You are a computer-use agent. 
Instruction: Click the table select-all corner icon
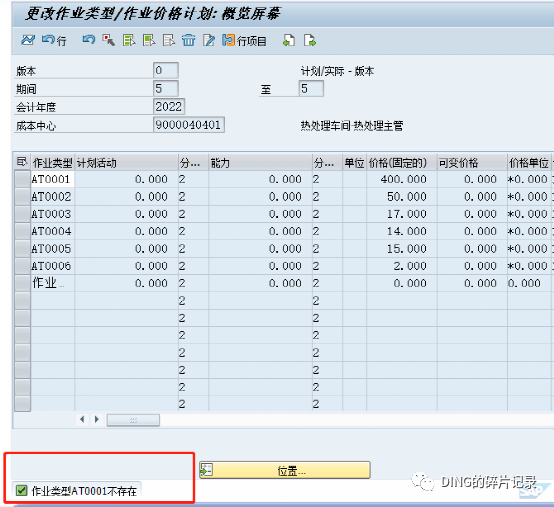(x=22, y=162)
